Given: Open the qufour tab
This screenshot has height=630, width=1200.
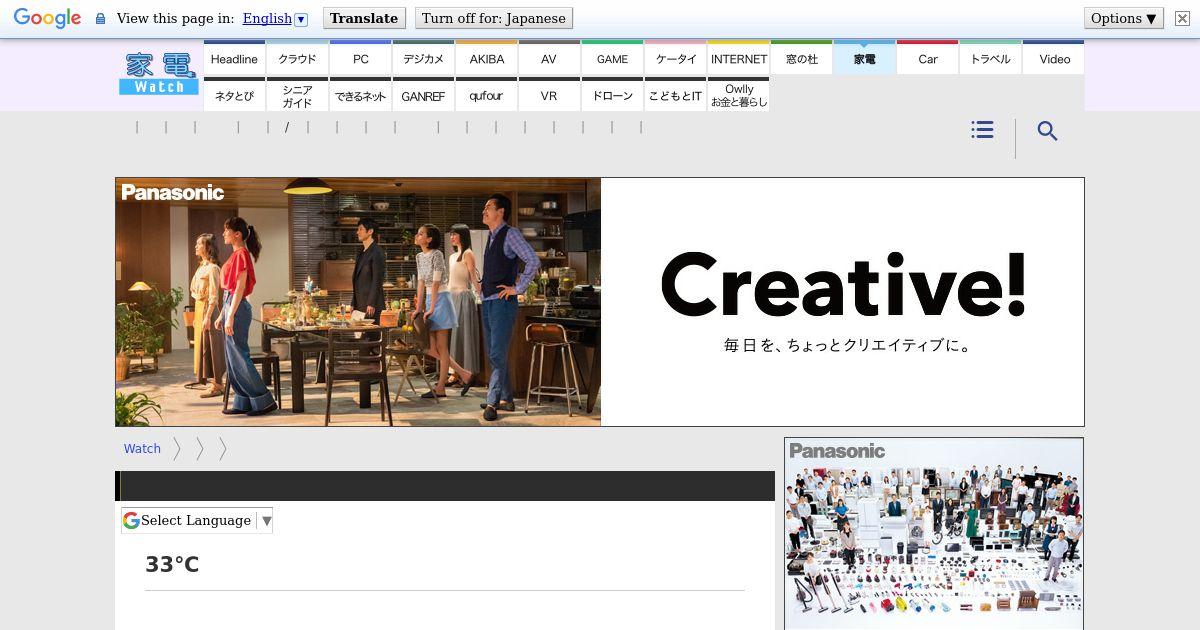Looking at the screenshot, I should [x=486, y=95].
